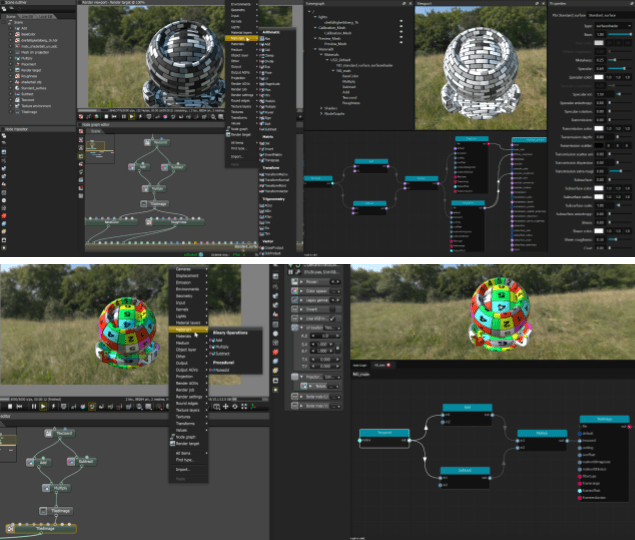Click the wrench icon atop the node inspector
The image size is (635, 540).
click(x=298, y=272)
